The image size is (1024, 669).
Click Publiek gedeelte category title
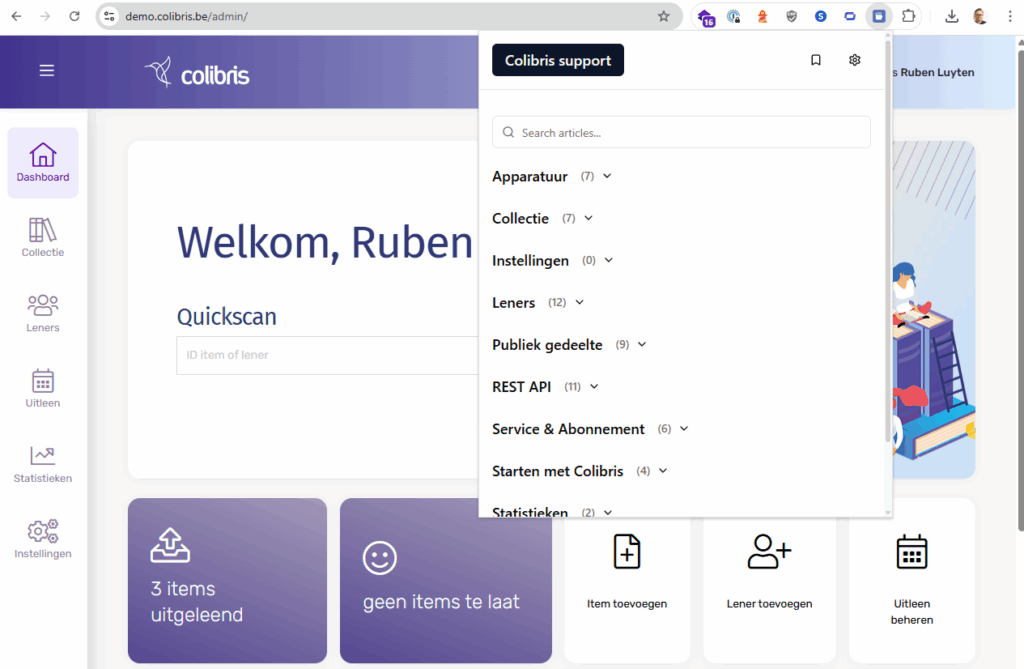coord(547,345)
